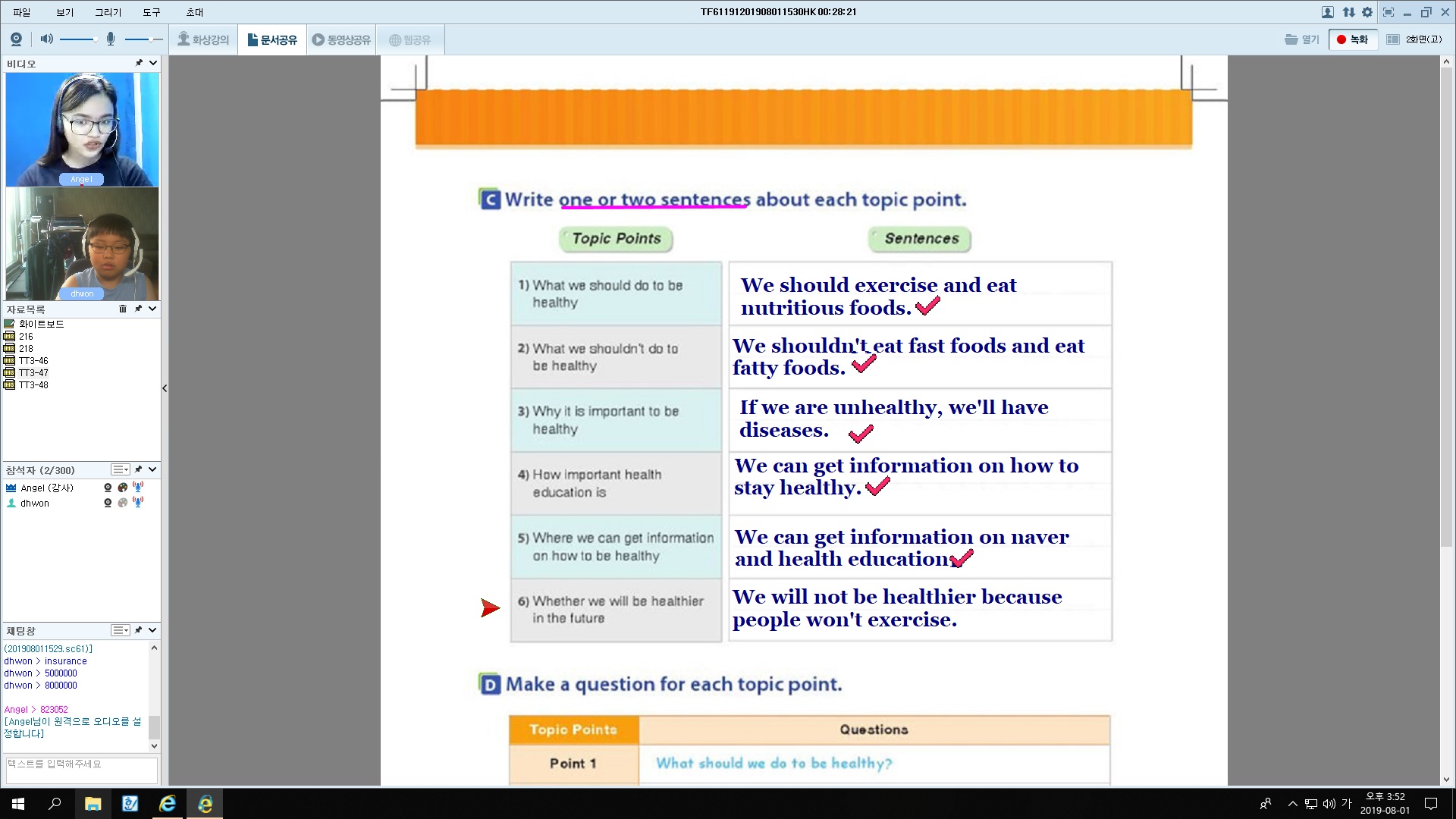Collapse the 비디오 panel chevron
The image size is (1456, 819).
pyautogui.click(x=153, y=63)
